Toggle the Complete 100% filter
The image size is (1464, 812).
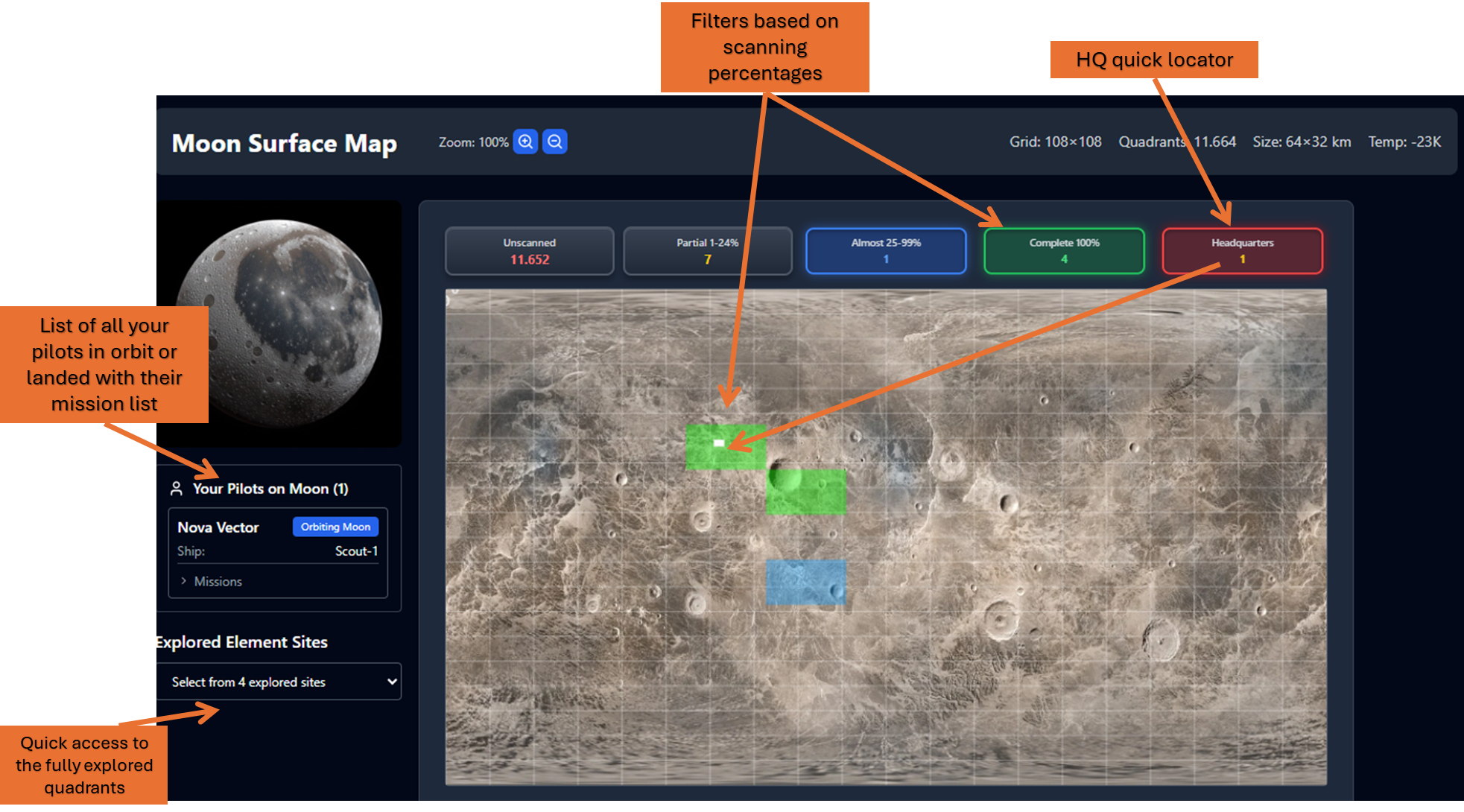pos(1064,251)
